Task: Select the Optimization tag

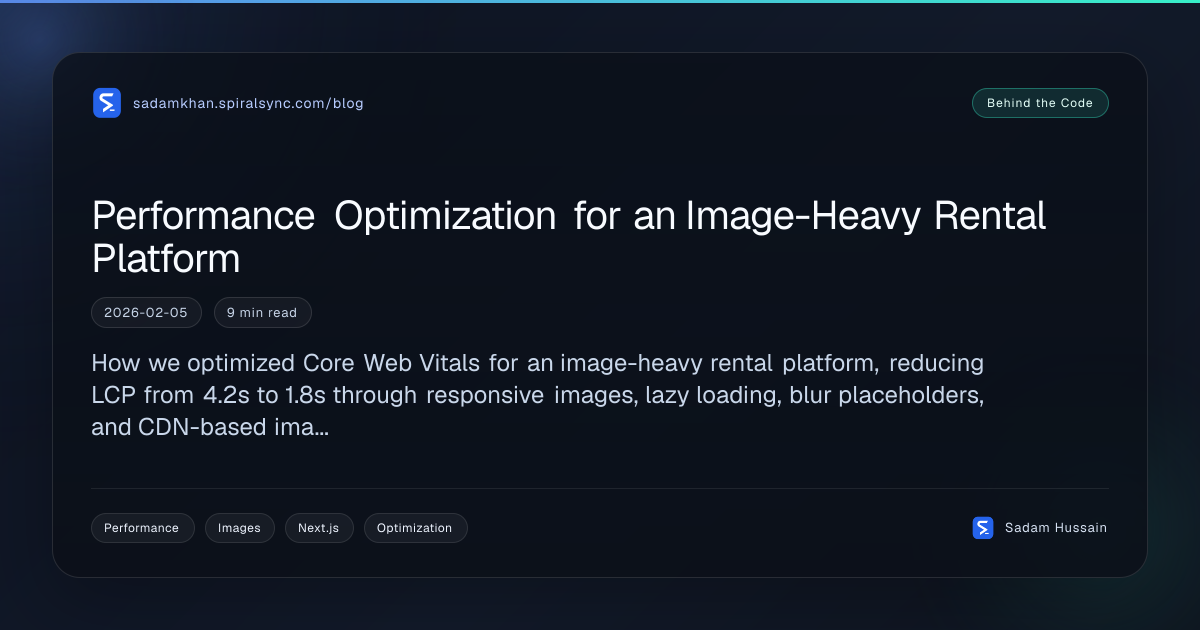Action: tap(415, 528)
